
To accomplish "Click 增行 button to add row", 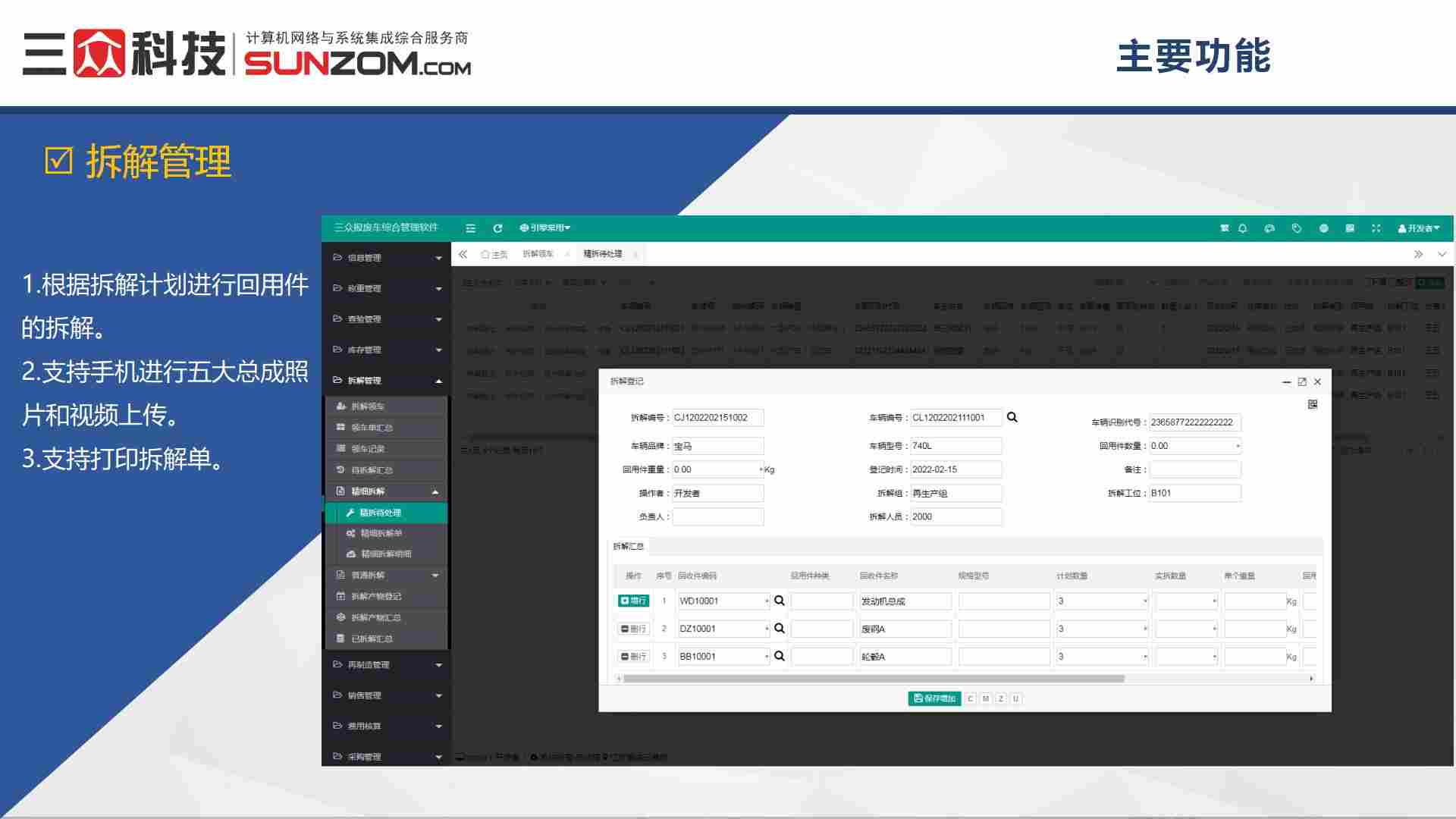I will tap(633, 601).
